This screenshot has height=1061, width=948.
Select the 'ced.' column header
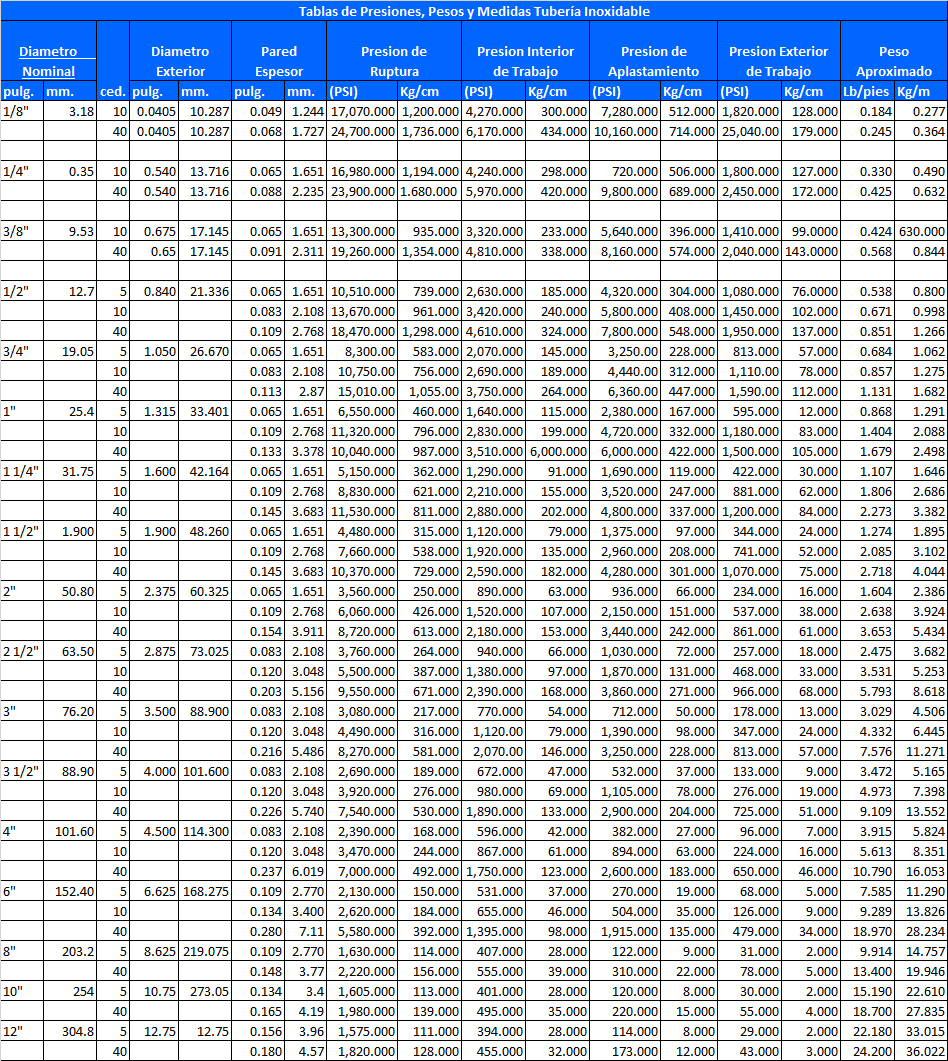tap(112, 91)
